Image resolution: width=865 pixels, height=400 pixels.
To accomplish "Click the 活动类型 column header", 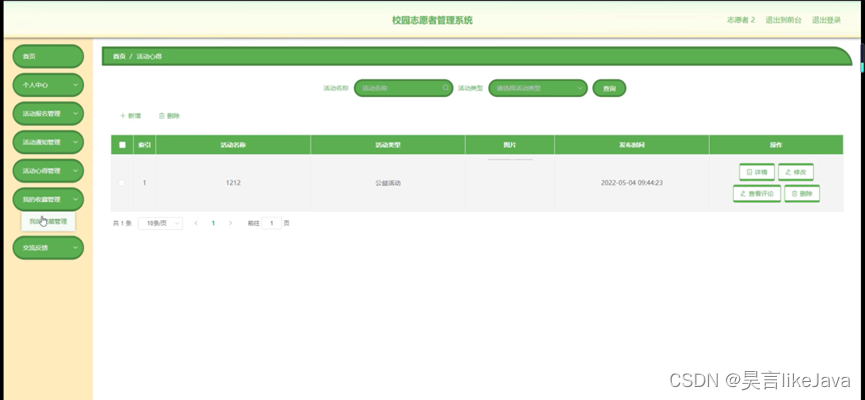I will click(388, 145).
